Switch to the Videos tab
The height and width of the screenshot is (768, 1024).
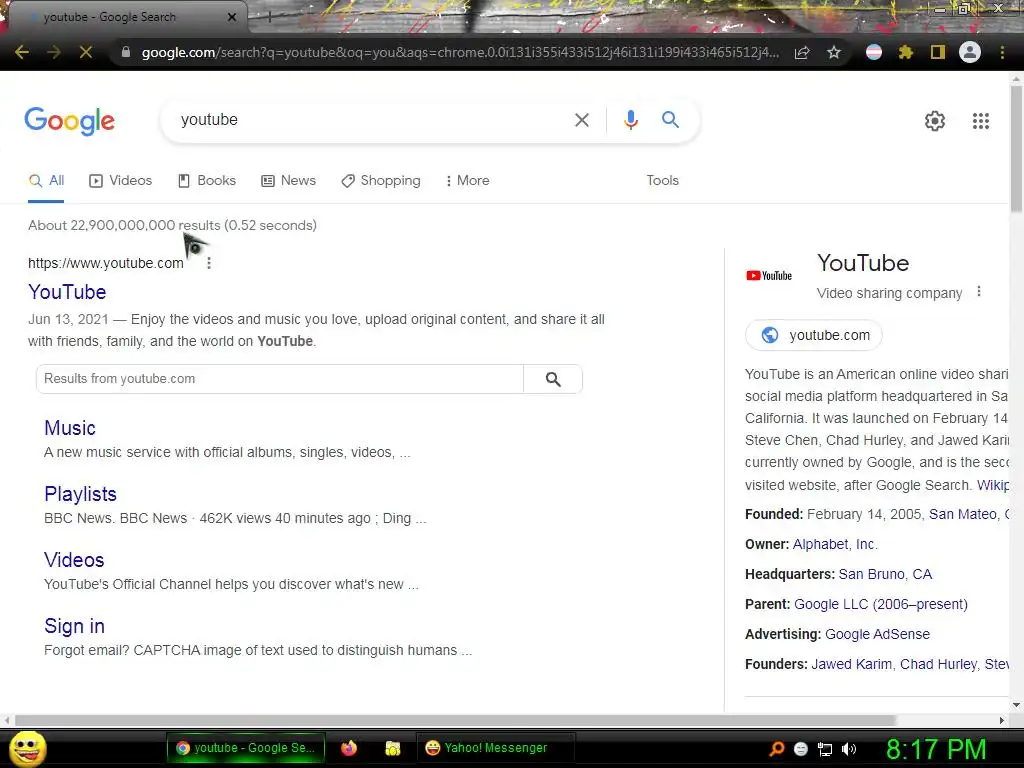pos(121,181)
